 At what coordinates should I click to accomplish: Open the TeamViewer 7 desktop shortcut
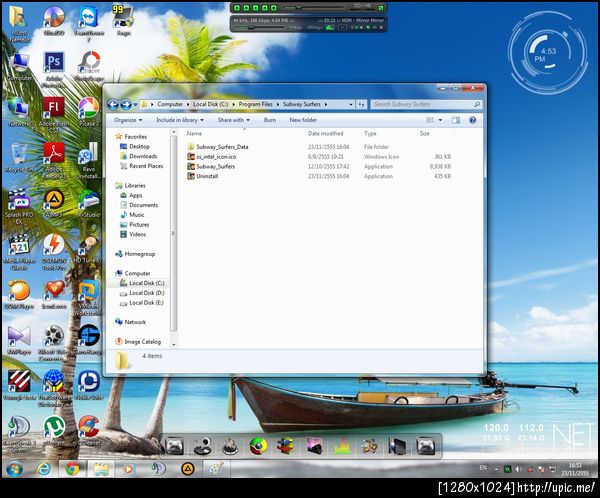point(89,23)
